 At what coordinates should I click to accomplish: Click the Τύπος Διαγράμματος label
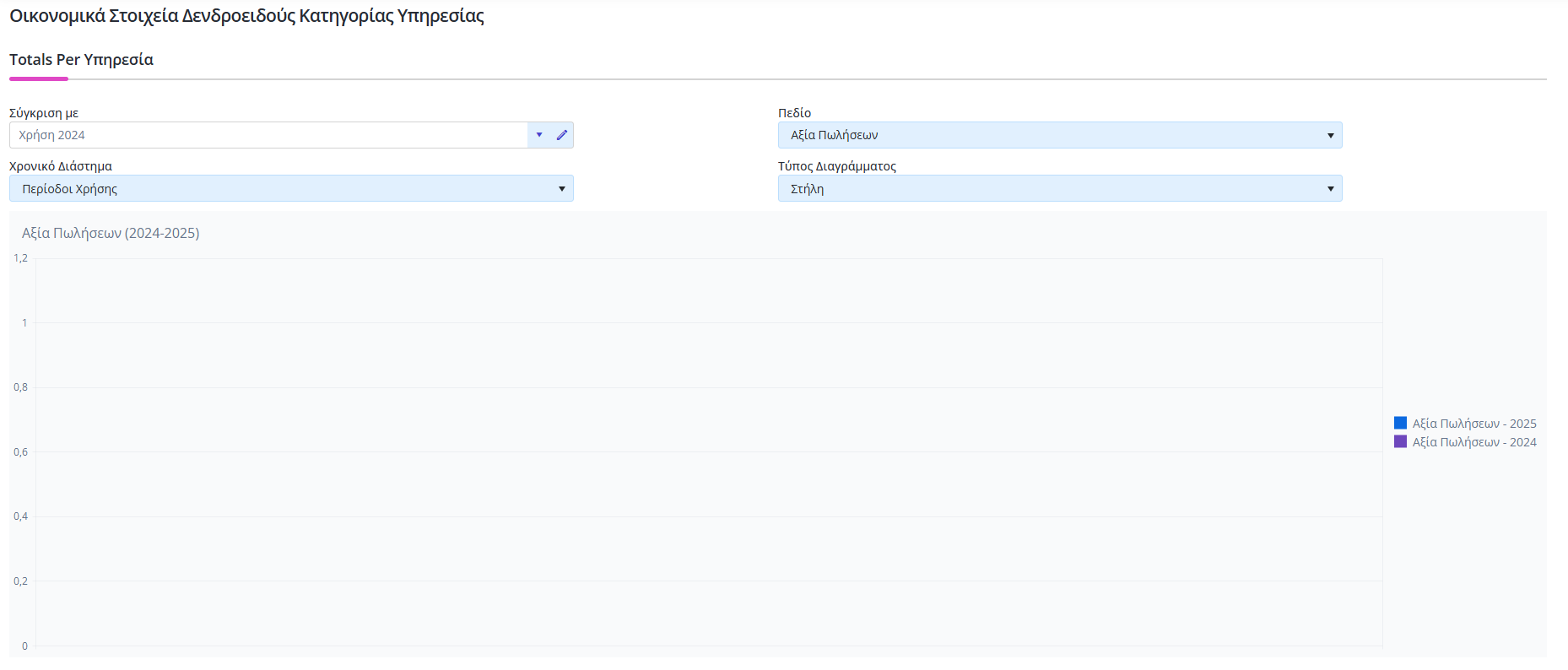point(837,166)
